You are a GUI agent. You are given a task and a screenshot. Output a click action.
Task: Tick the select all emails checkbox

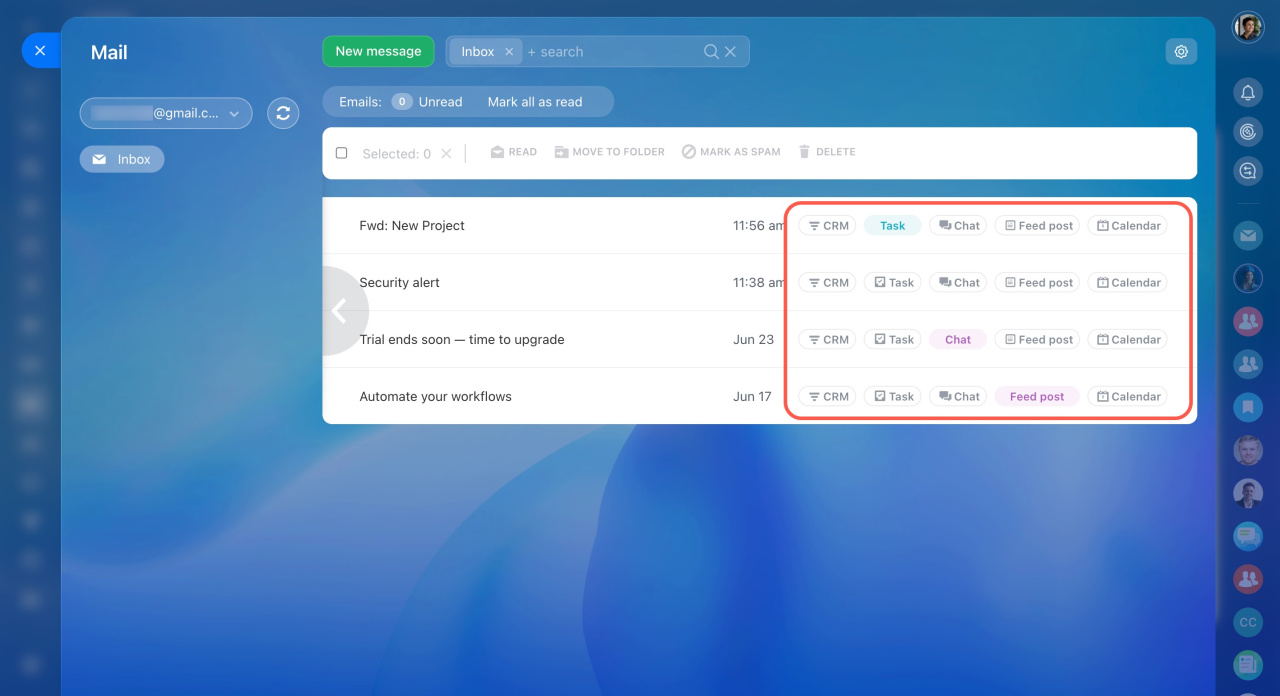342,153
